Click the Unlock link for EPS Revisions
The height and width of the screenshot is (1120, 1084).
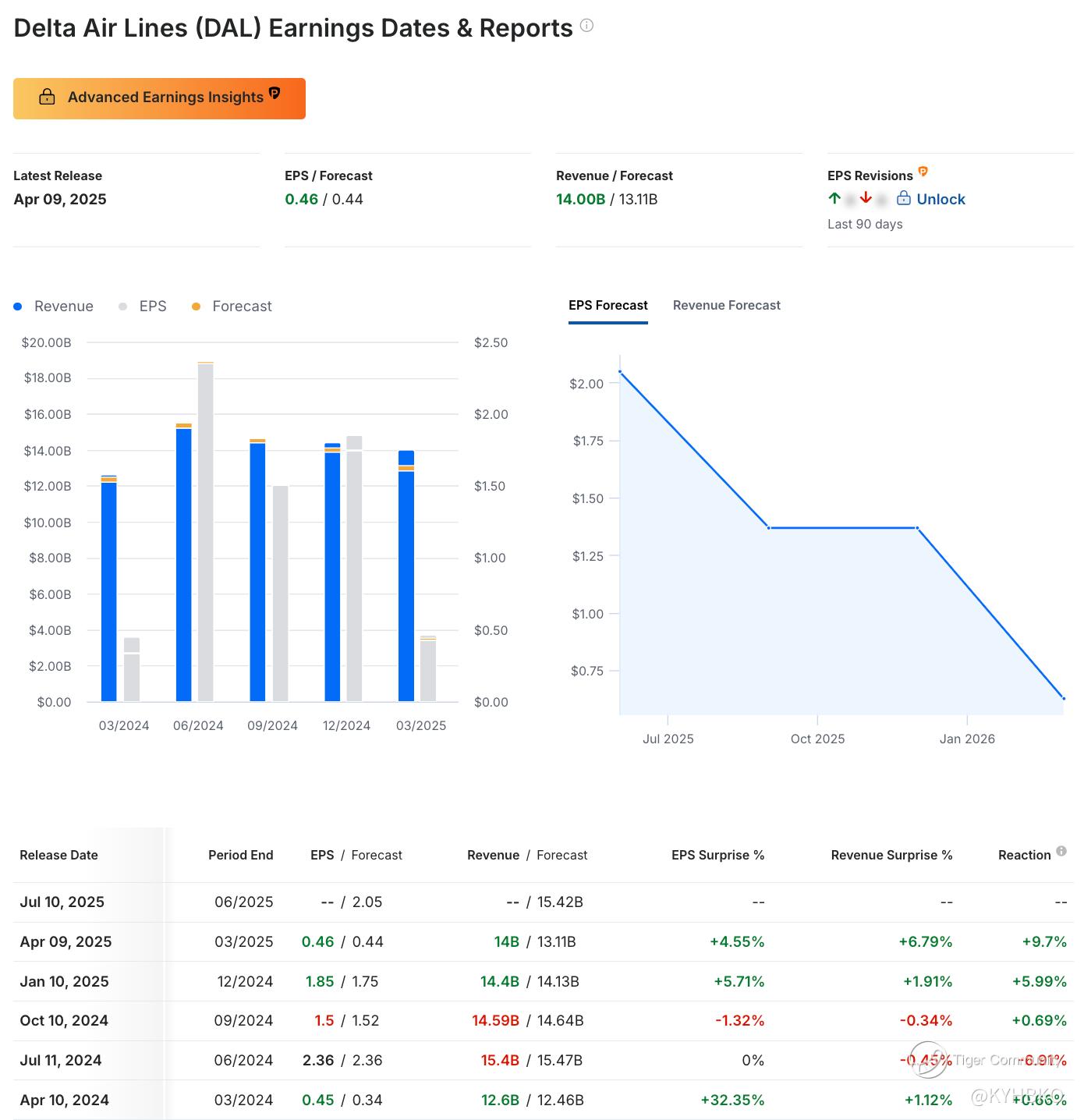pyautogui.click(x=941, y=199)
